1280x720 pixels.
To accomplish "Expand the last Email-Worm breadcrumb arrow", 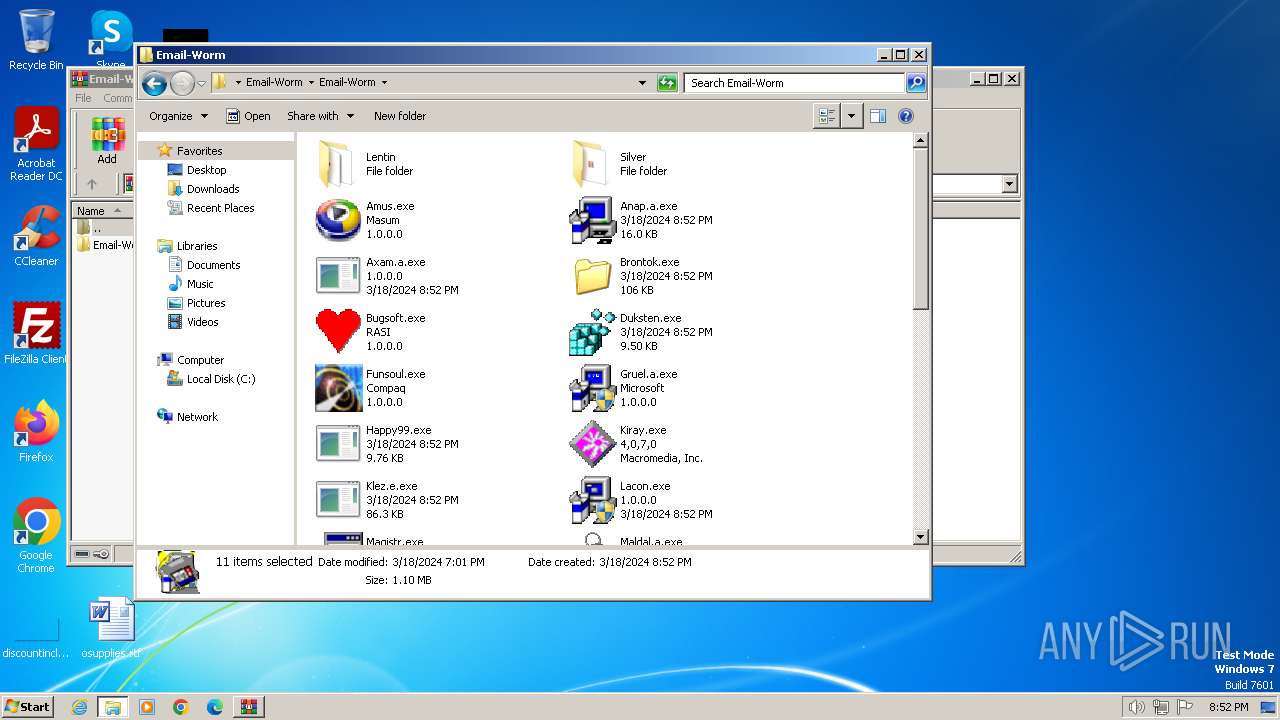I will [x=384, y=83].
